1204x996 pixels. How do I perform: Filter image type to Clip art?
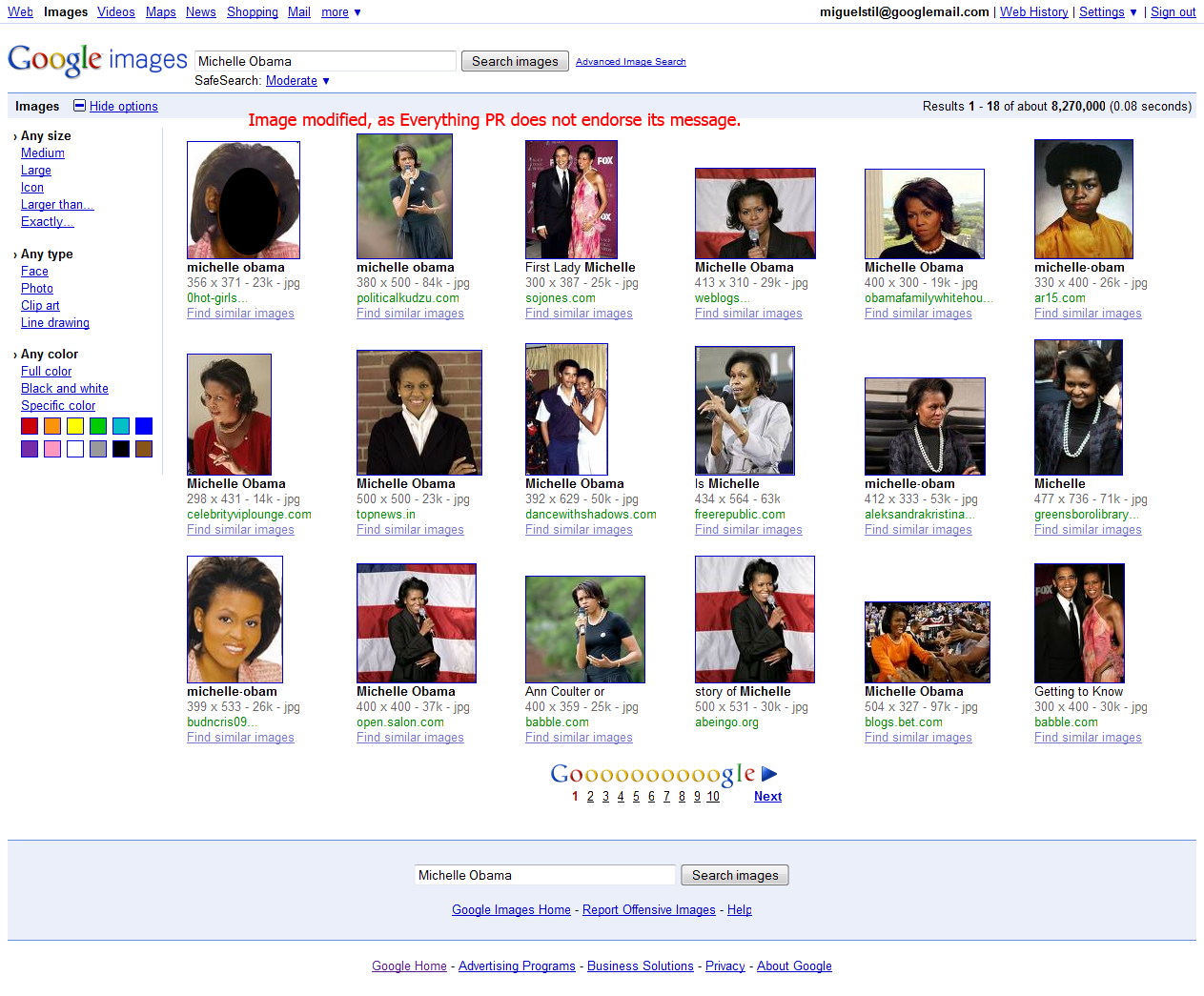(x=40, y=306)
